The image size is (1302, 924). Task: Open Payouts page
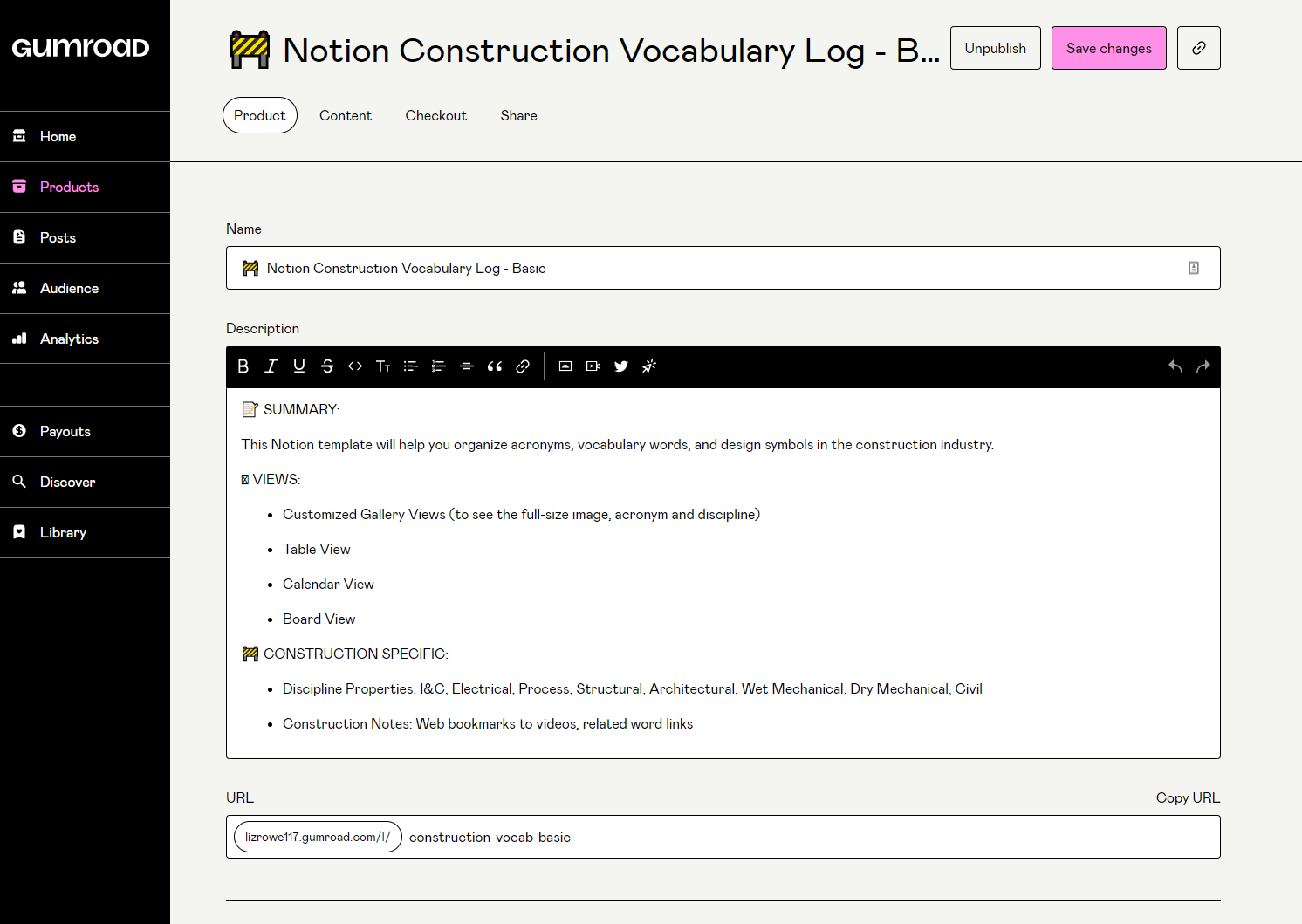[85, 432]
